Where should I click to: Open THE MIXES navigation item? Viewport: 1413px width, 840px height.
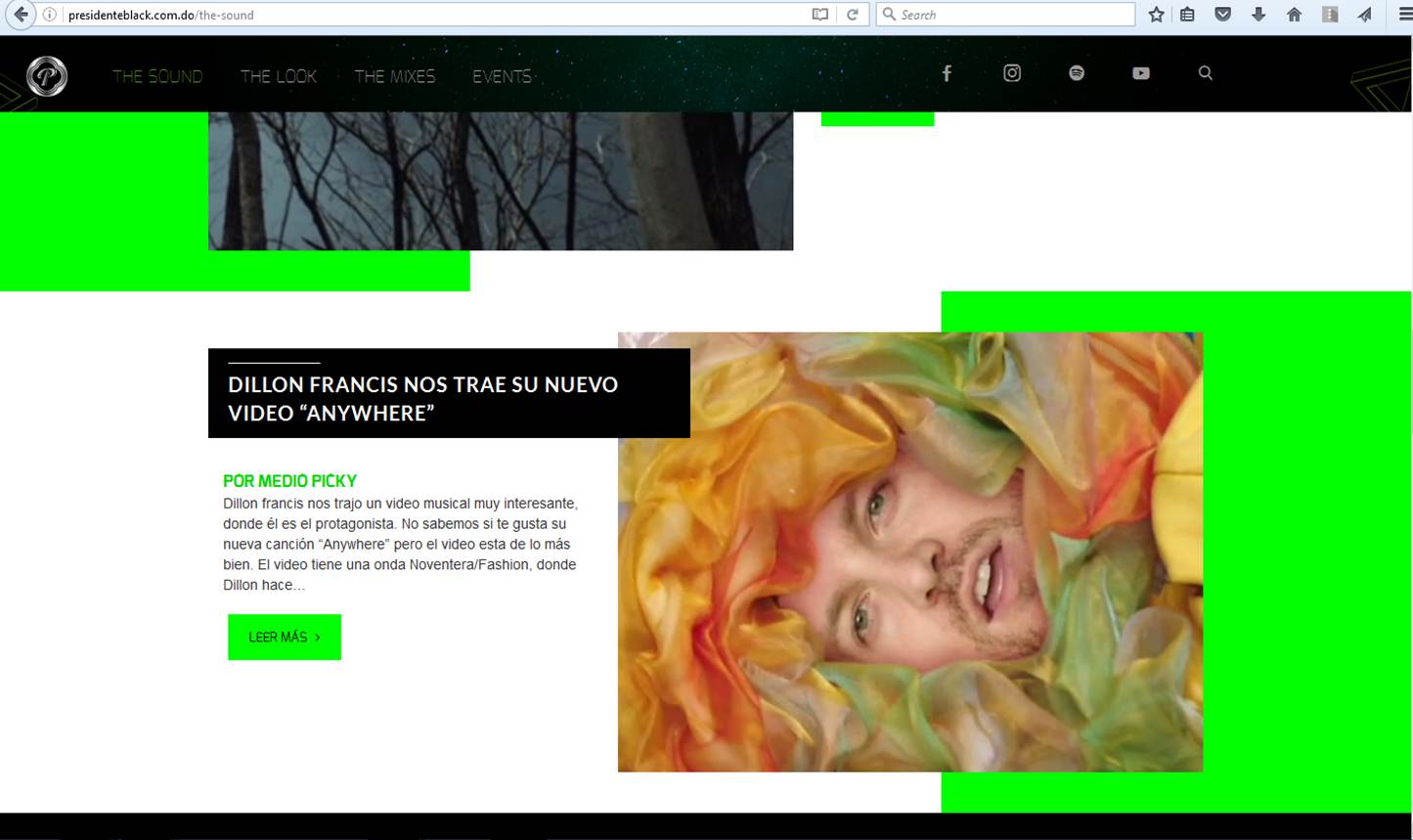[x=395, y=76]
